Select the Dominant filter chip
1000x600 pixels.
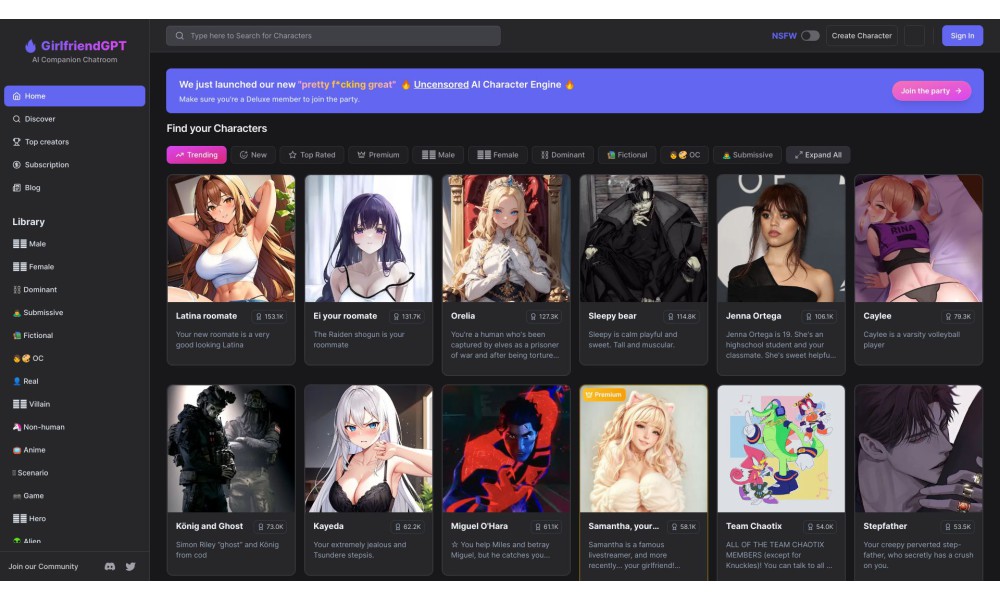tap(562, 155)
